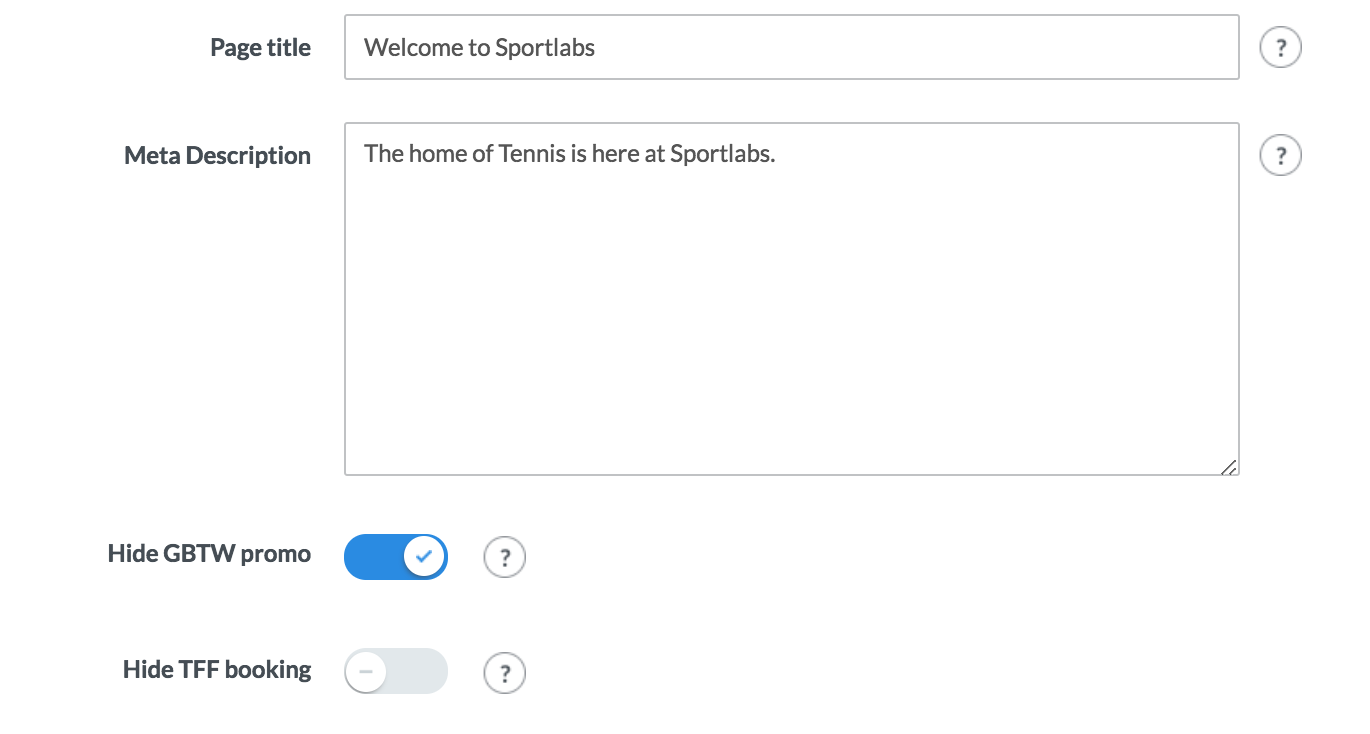This screenshot has height=734, width=1370.
Task: Click the "Hide TFF booking" label
Action: click(217, 670)
